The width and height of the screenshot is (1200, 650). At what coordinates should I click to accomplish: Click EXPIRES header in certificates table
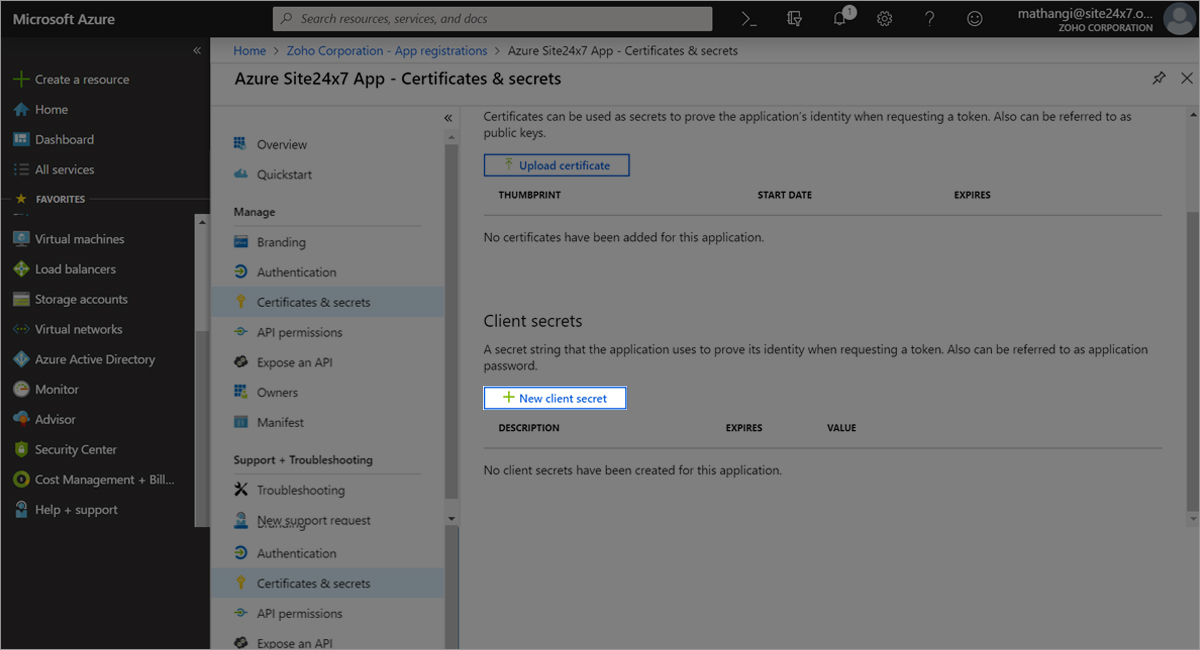pos(972,195)
